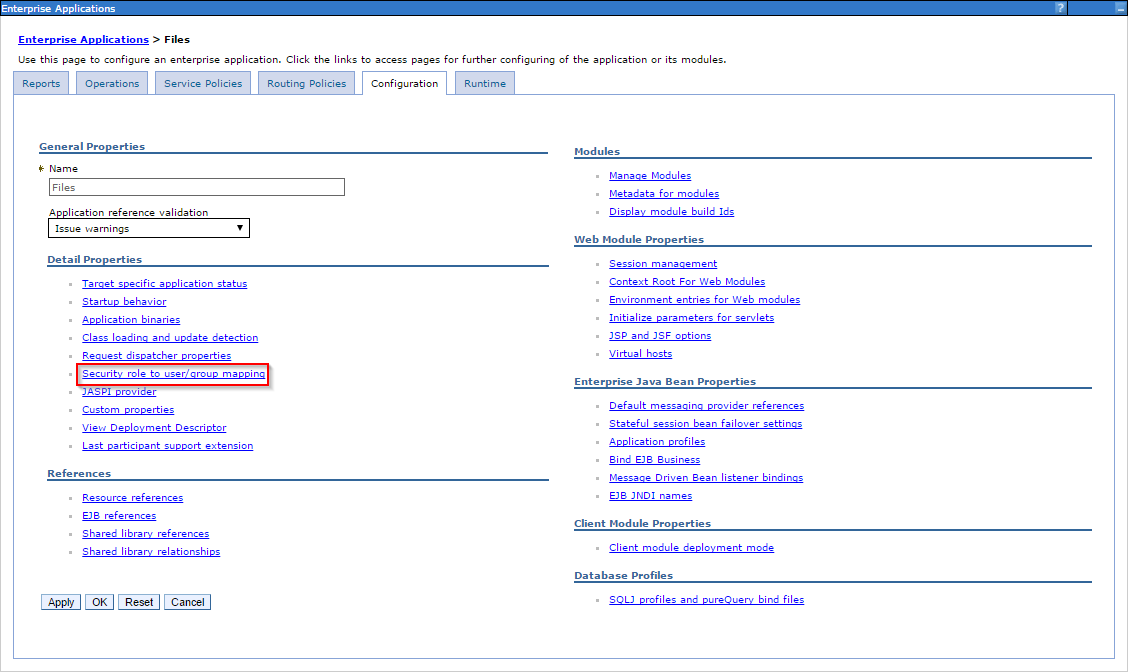Click the OK button
Viewport: 1128px width, 672px height.
99,601
